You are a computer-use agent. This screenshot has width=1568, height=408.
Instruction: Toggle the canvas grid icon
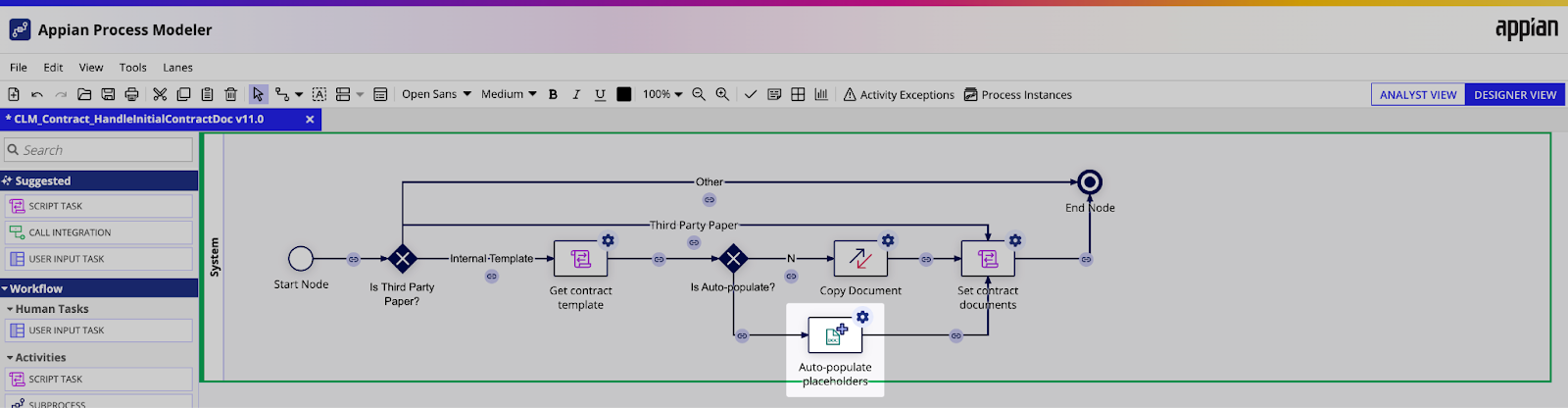click(798, 94)
